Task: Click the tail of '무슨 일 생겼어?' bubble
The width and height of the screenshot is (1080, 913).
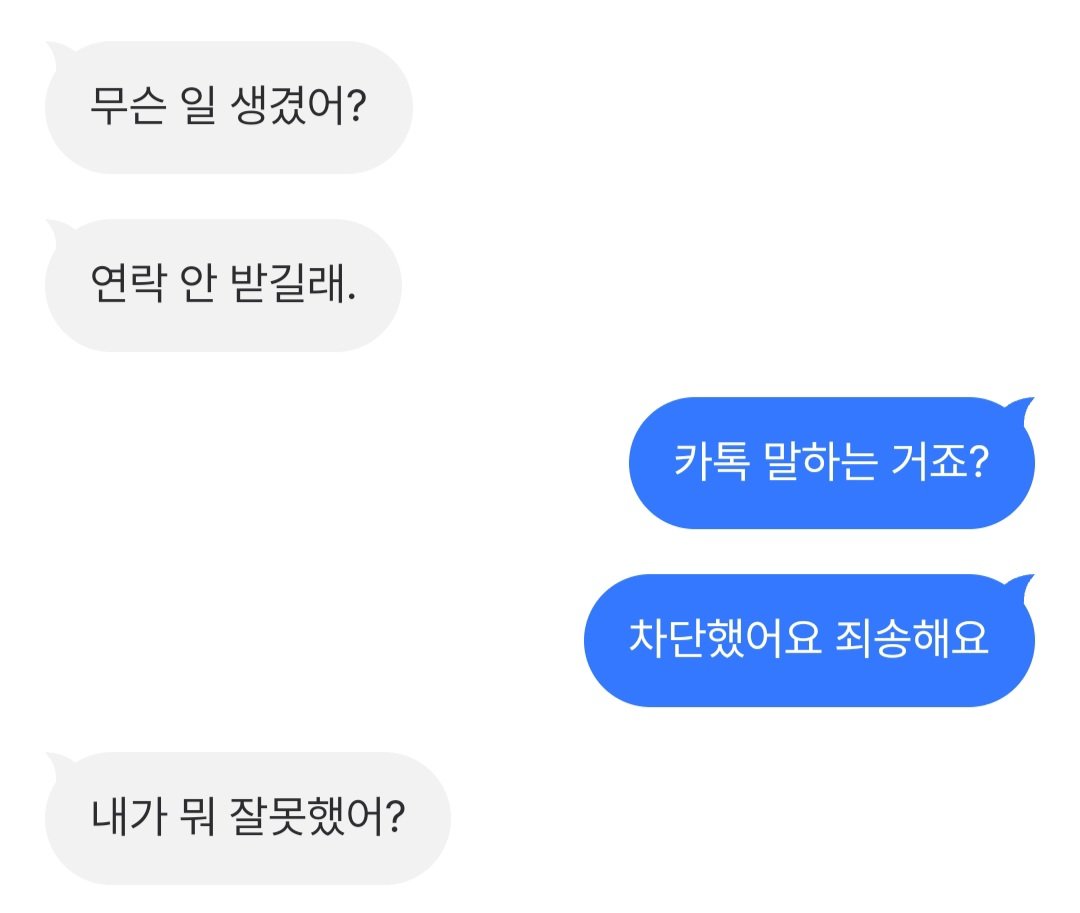Action: [56, 48]
